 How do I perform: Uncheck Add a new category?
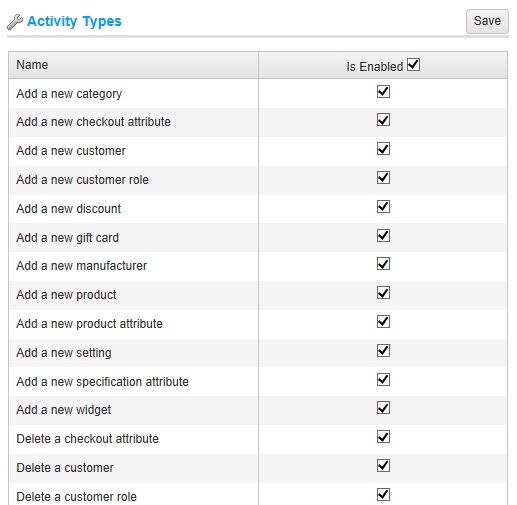[383, 92]
